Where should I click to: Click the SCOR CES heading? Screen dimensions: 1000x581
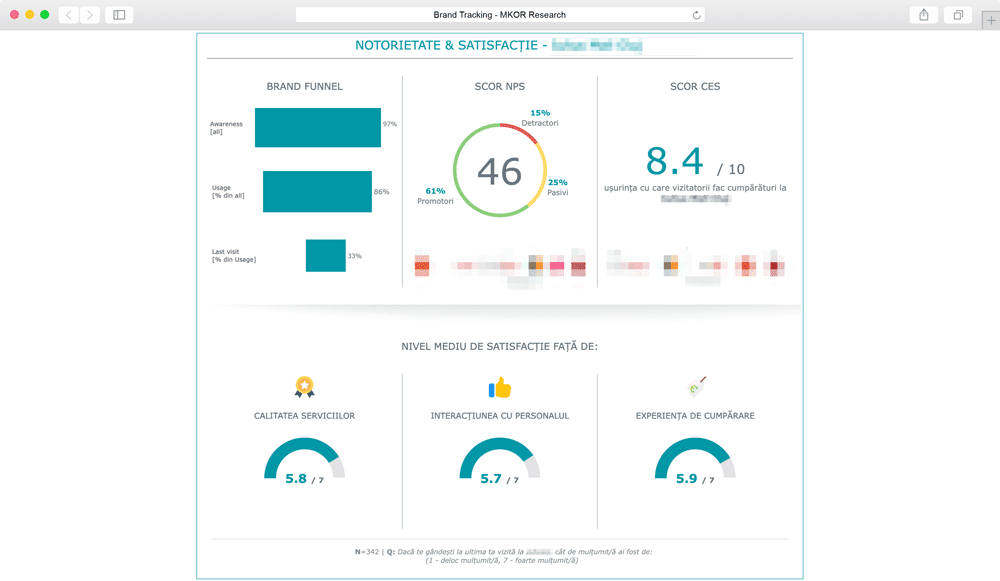(695, 86)
